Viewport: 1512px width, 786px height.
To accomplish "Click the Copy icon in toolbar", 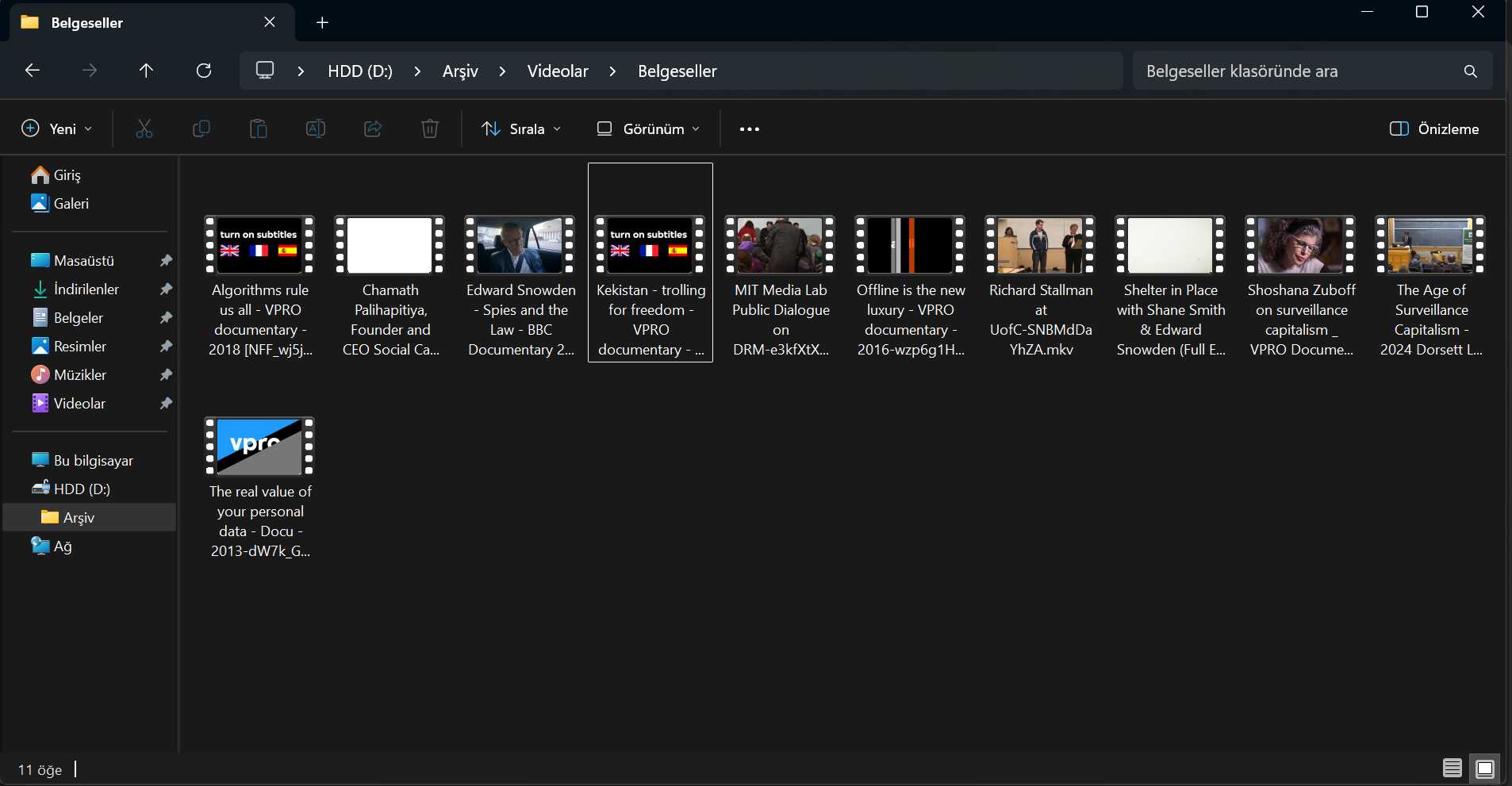I will click(x=201, y=128).
